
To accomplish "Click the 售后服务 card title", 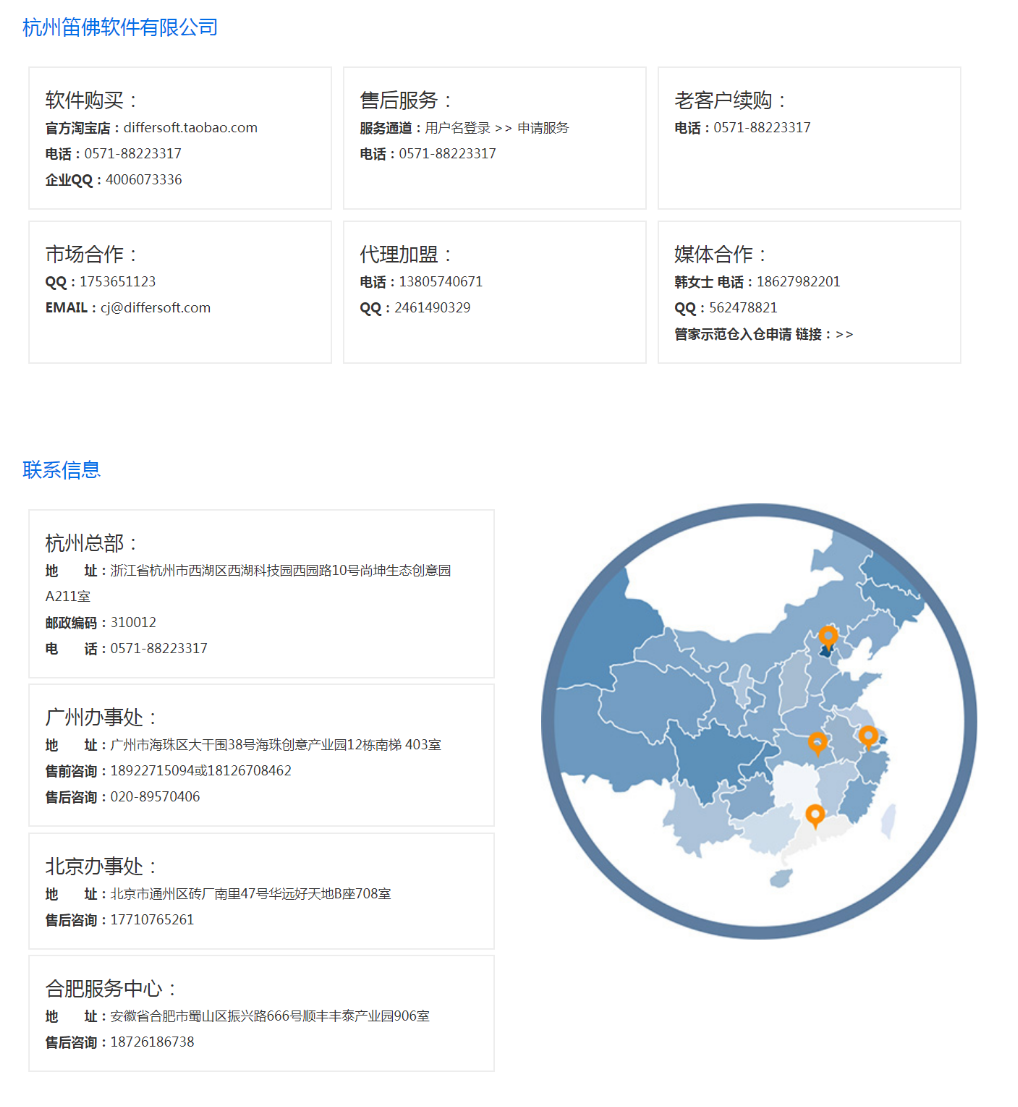I will [x=406, y=100].
